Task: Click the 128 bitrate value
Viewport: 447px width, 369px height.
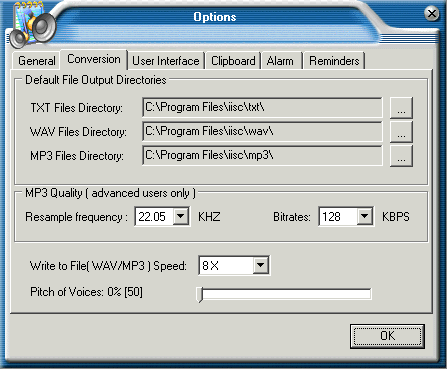Action: 331,217
